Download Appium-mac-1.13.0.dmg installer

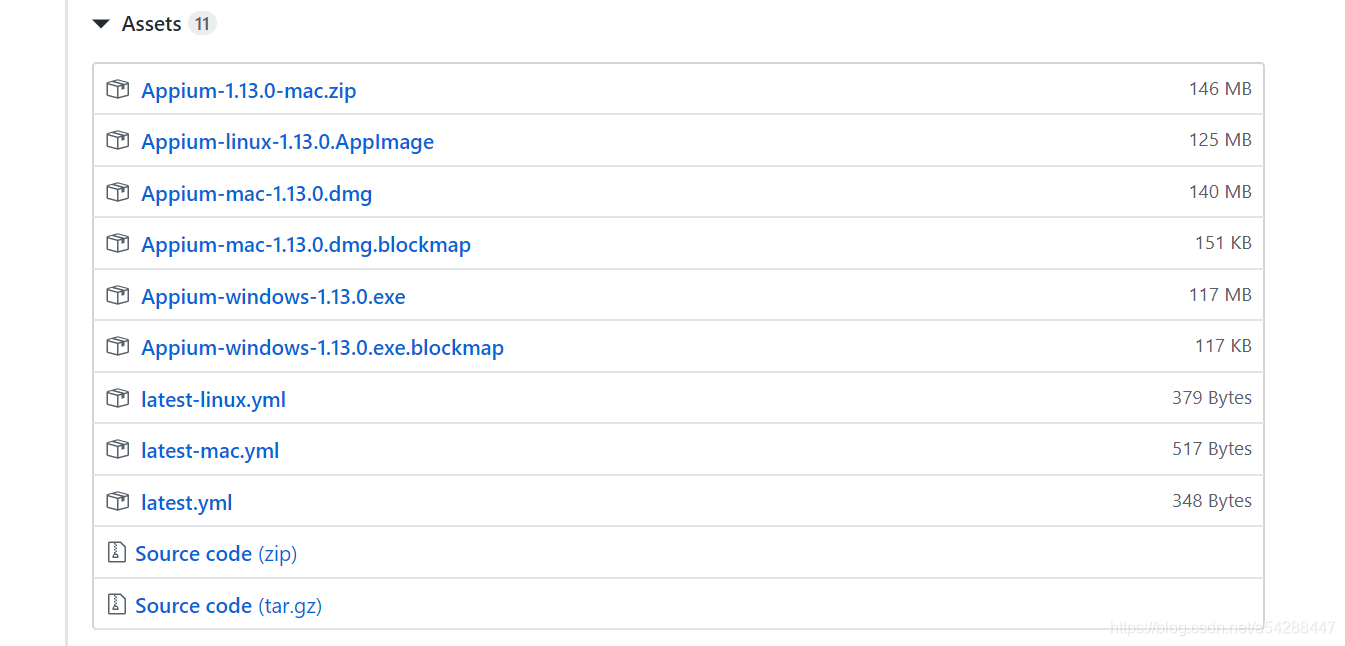pyautogui.click(x=257, y=194)
